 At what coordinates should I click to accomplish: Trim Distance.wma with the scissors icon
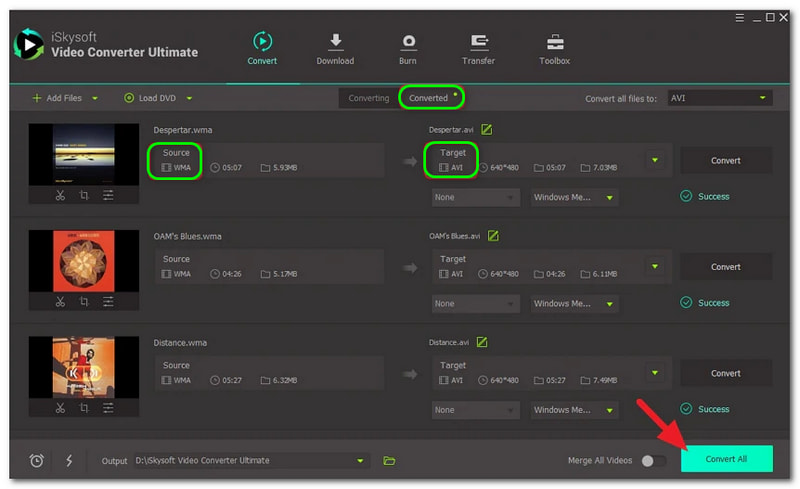pos(60,408)
